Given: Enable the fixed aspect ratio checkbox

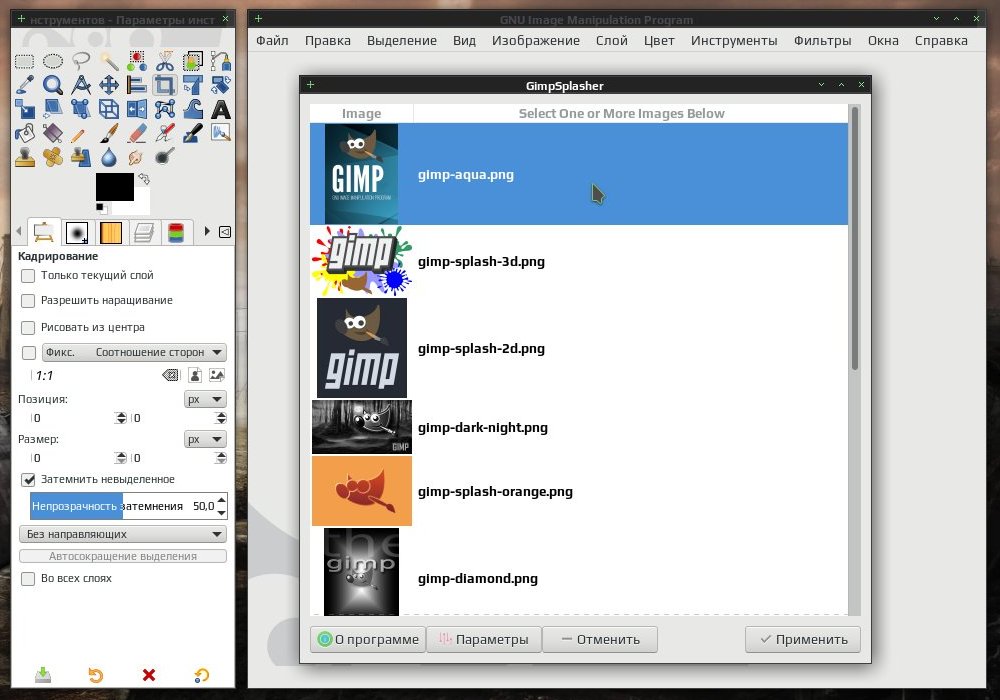Looking at the screenshot, I should pos(29,353).
